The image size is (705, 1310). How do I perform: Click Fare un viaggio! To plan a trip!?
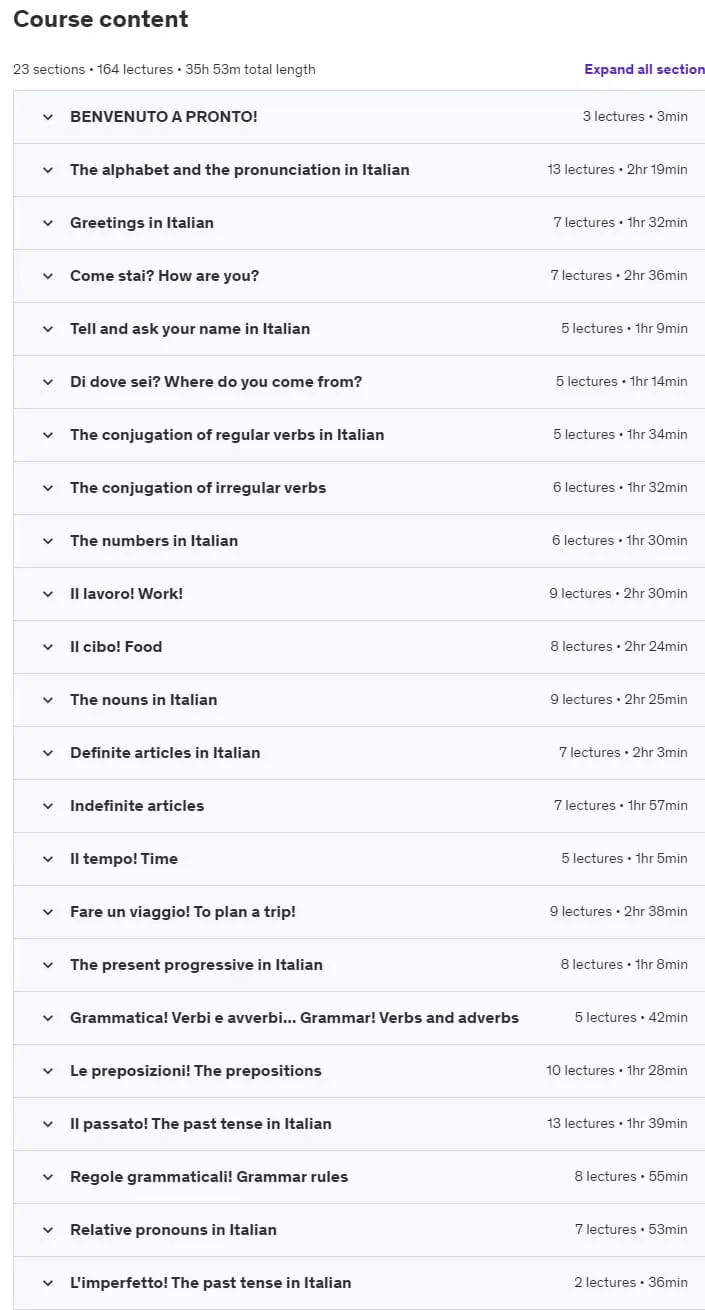183,912
